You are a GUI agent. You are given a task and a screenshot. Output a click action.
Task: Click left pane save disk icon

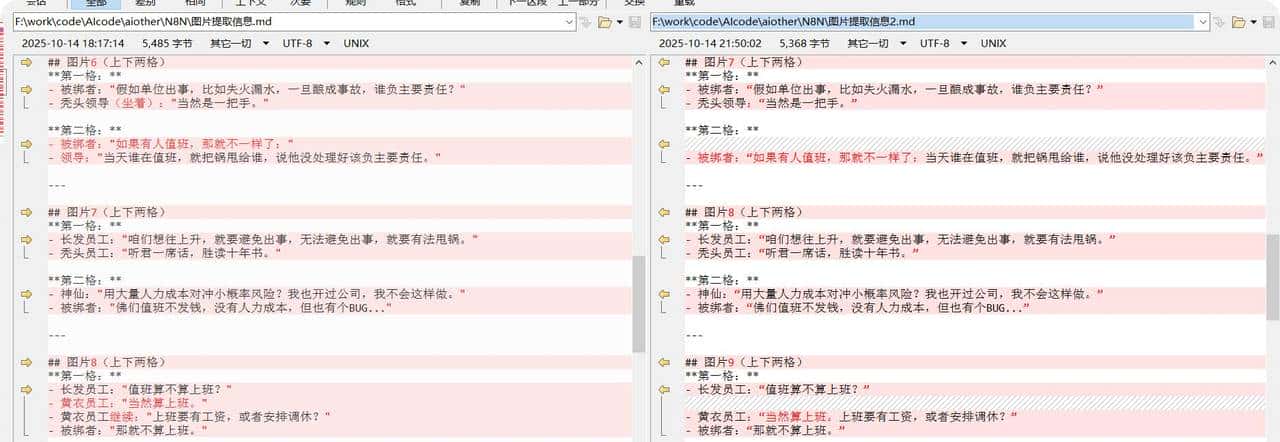(x=635, y=22)
